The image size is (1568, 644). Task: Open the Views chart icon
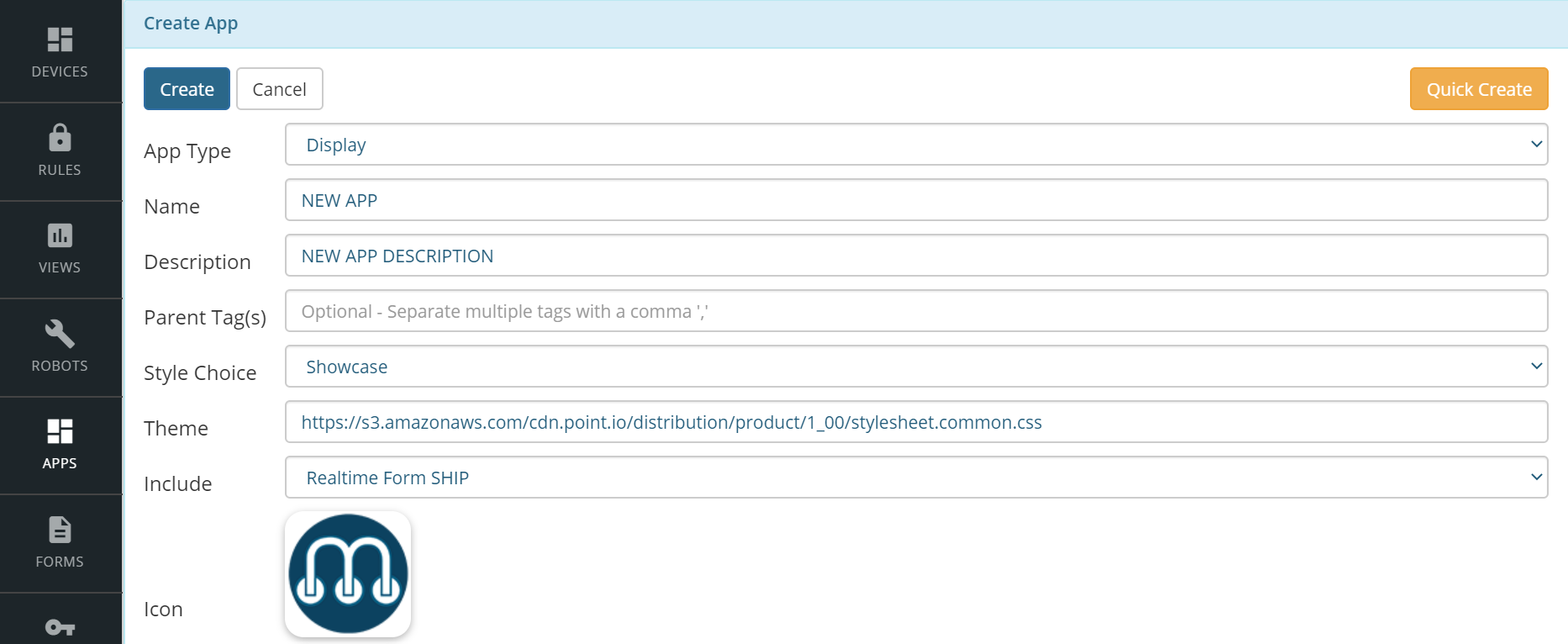coord(60,235)
